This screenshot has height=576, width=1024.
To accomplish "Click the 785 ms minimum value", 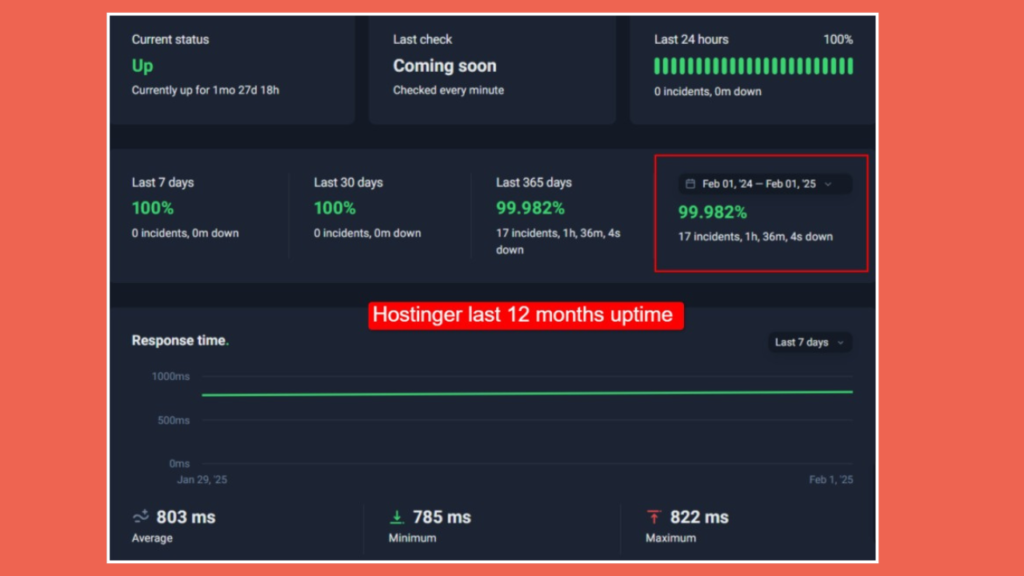I will [442, 517].
